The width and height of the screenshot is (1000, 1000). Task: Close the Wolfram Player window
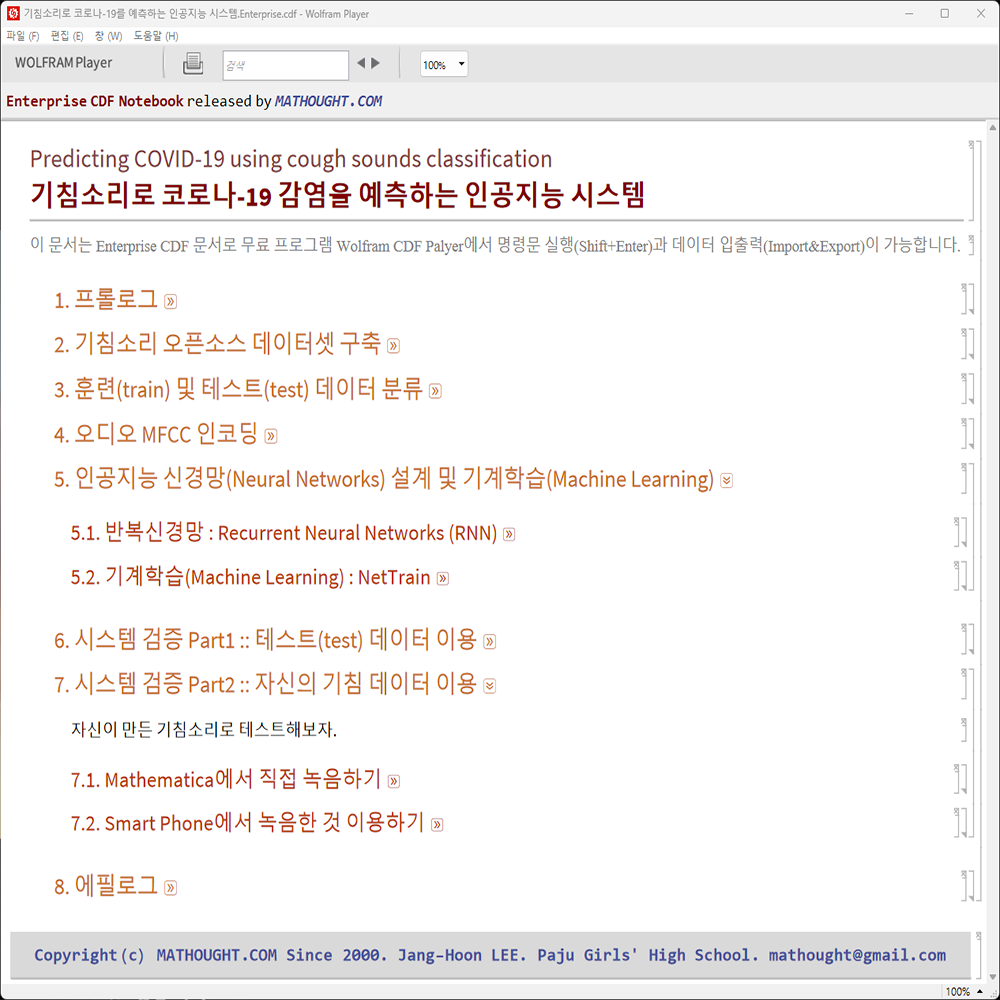pos(980,13)
